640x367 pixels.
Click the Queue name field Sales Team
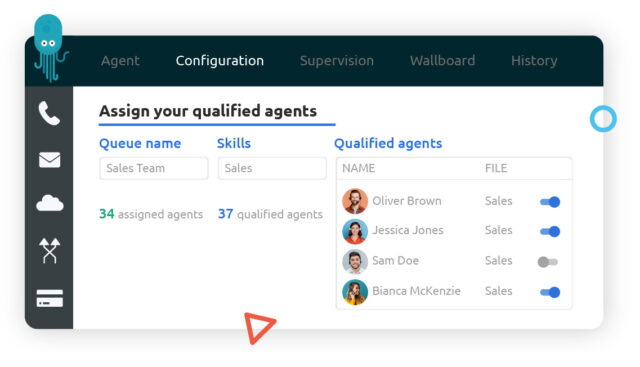click(153, 168)
